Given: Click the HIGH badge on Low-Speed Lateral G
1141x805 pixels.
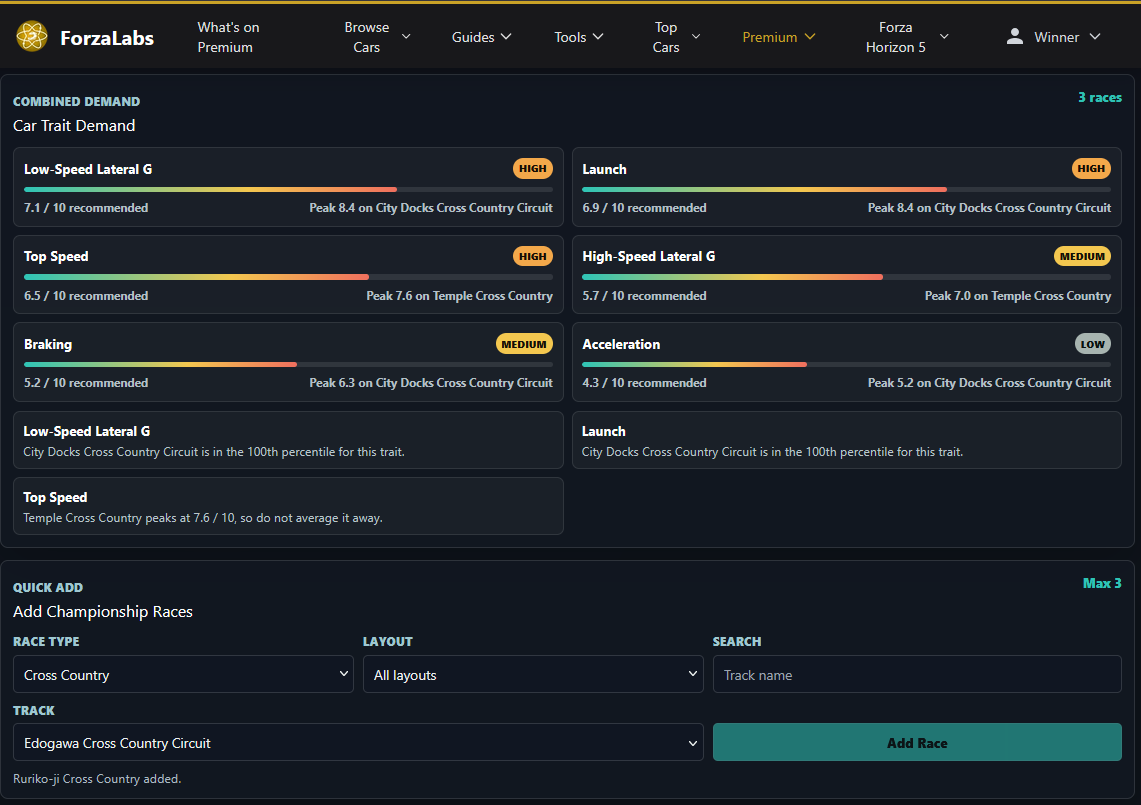Looking at the screenshot, I should pos(533,169).
